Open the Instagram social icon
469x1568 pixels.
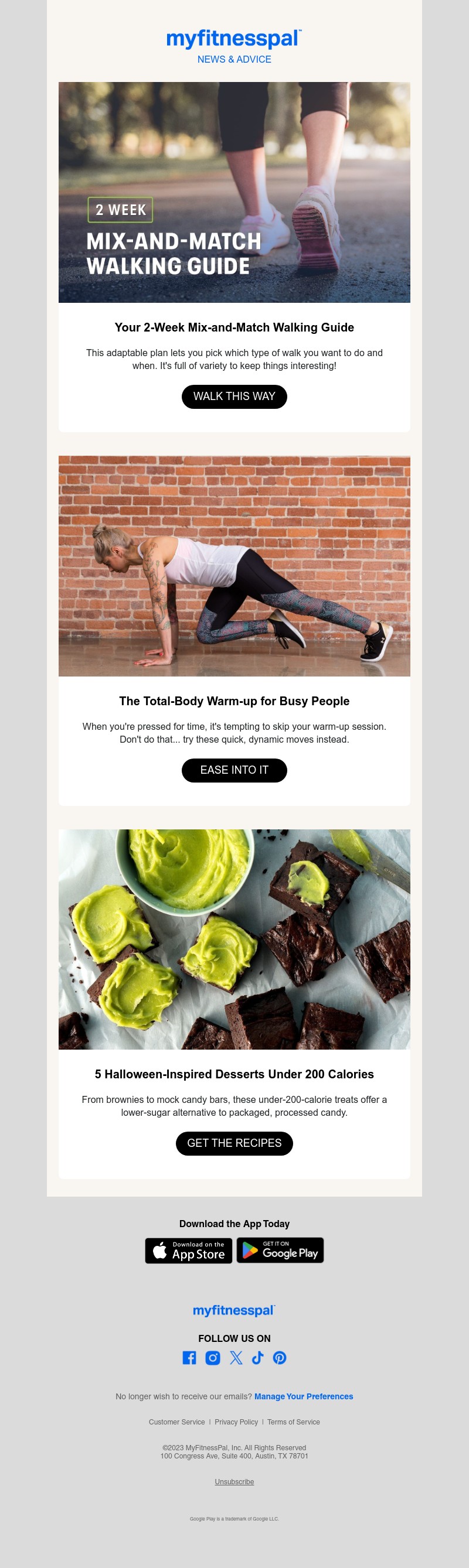pos(213,1357)
